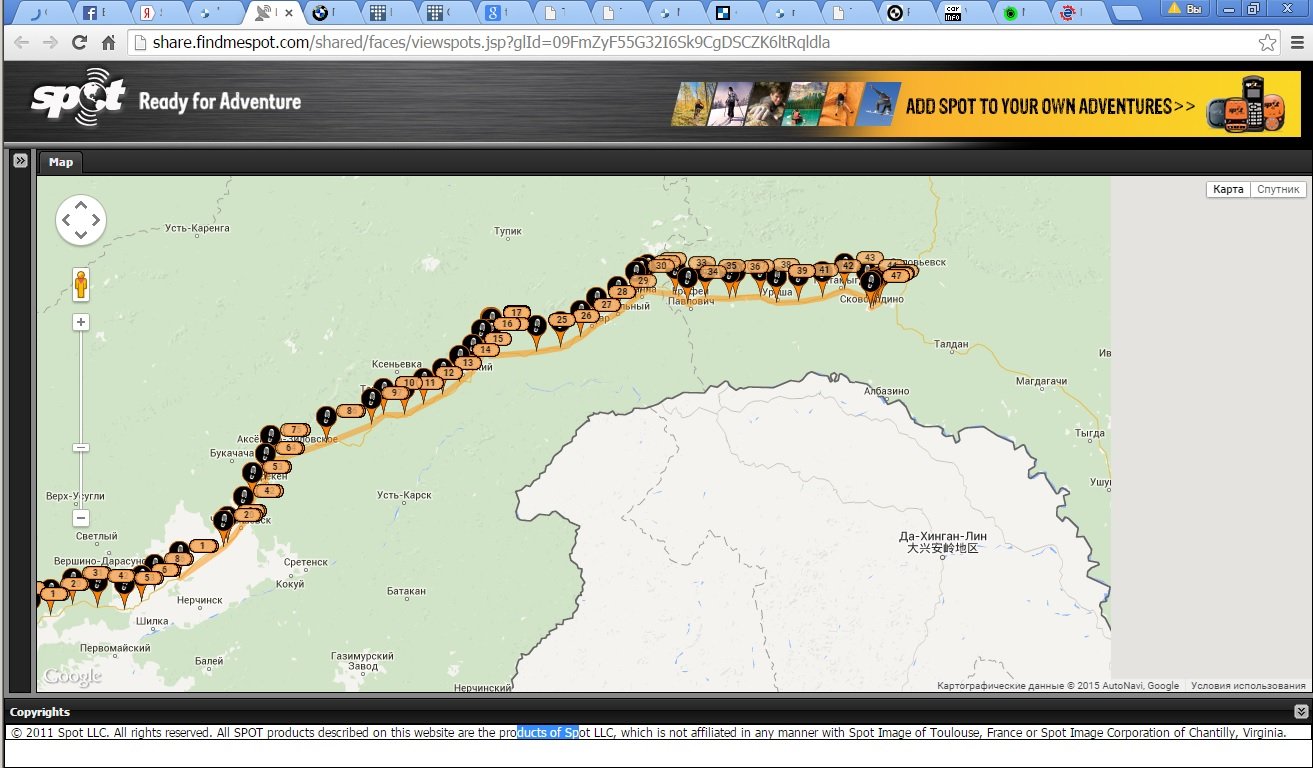Click the map zoom slider handle
Viewport: 1313px width, 768px height.
[x=81, y=447]
